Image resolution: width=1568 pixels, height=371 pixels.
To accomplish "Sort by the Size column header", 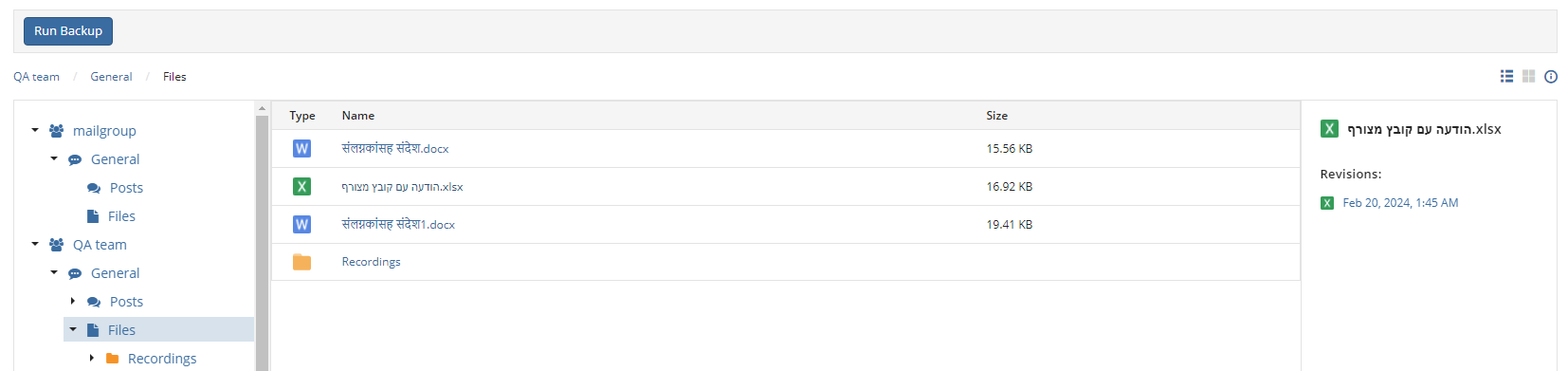I will [996, 116].
